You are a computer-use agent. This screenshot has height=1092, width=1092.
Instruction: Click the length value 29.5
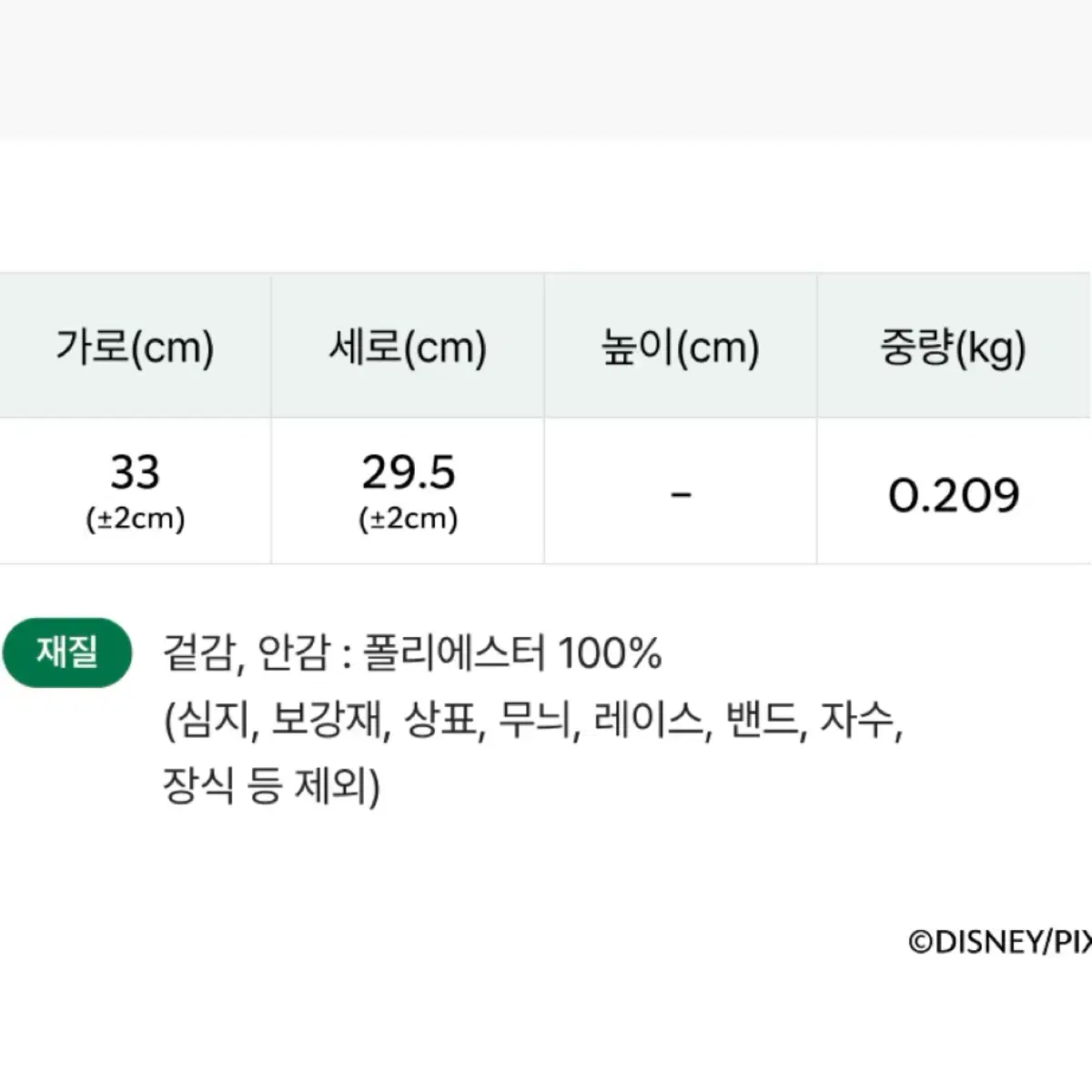[x=408, y=472]
